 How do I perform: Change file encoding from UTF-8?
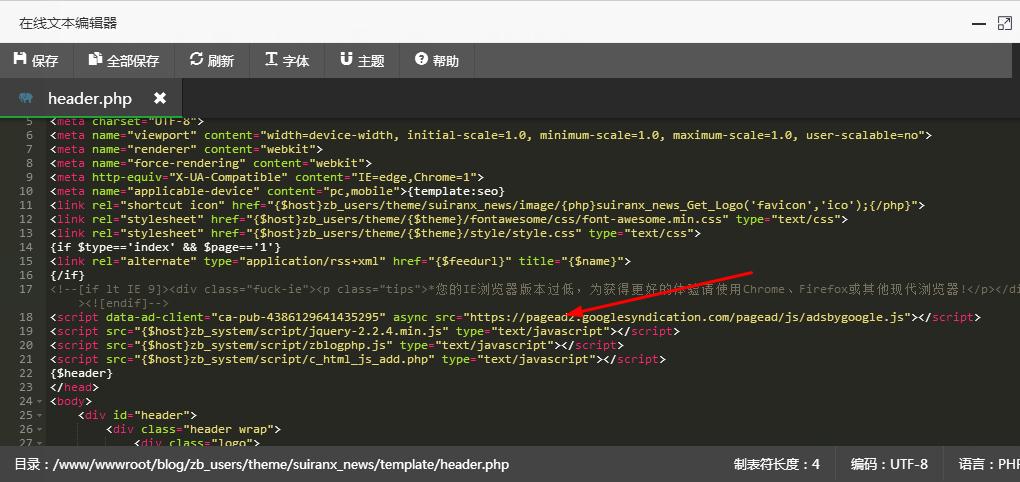pyautogui.click(x=889, y=464)
